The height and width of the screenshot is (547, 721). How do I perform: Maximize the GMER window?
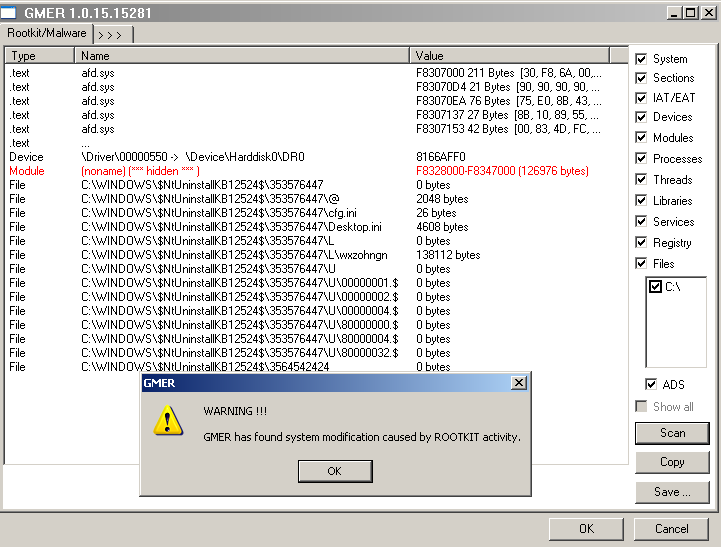click(690, 13)
